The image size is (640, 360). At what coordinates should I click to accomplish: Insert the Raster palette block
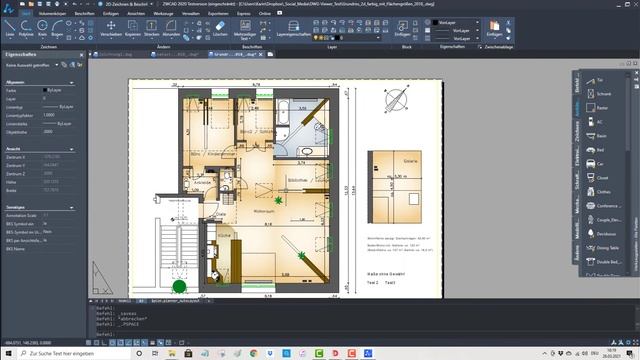click(597, 108)
